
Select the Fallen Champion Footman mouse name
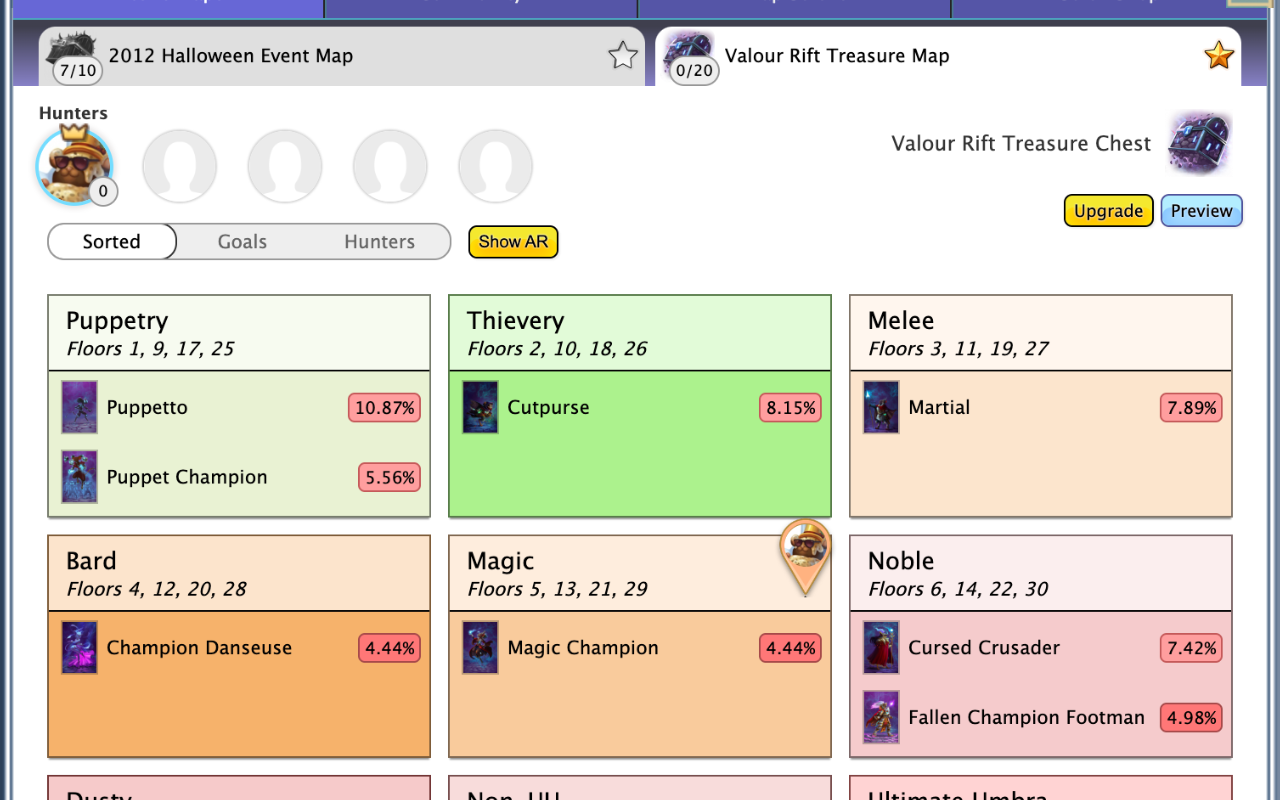point(1026,718)
